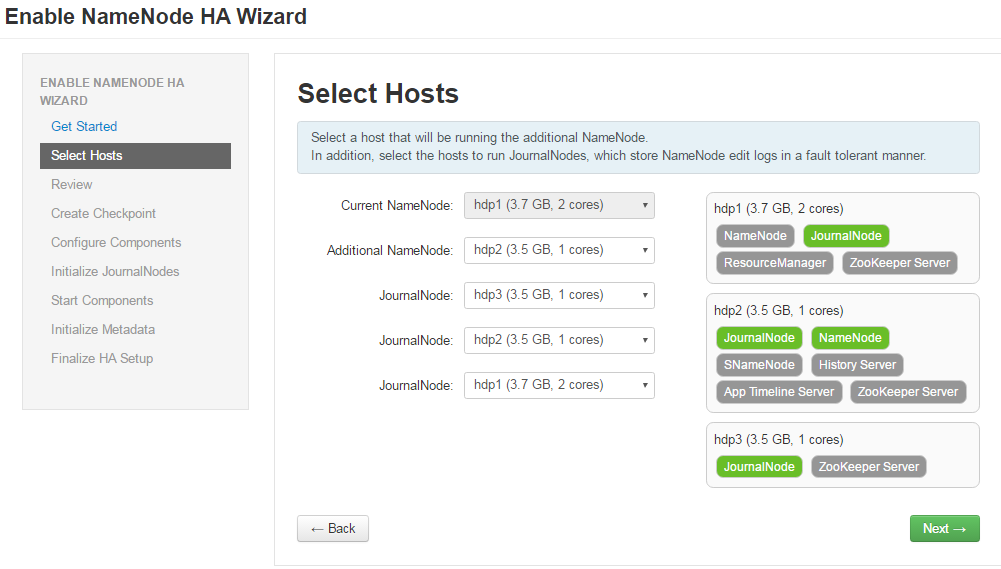
Task: Select the Select Hosts wizard step
Action: tap(135, 156)
